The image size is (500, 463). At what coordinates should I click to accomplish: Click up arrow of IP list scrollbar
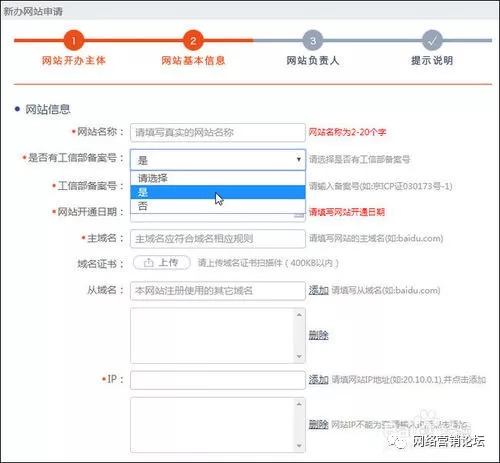coord(299,404)
